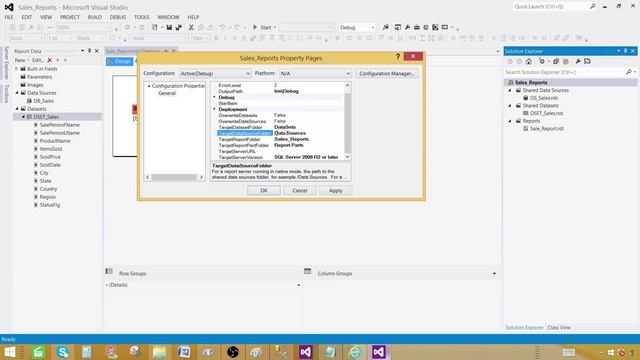640x360 pixels.
Task: Open the BUILD menu
Action: coord(95,17)
